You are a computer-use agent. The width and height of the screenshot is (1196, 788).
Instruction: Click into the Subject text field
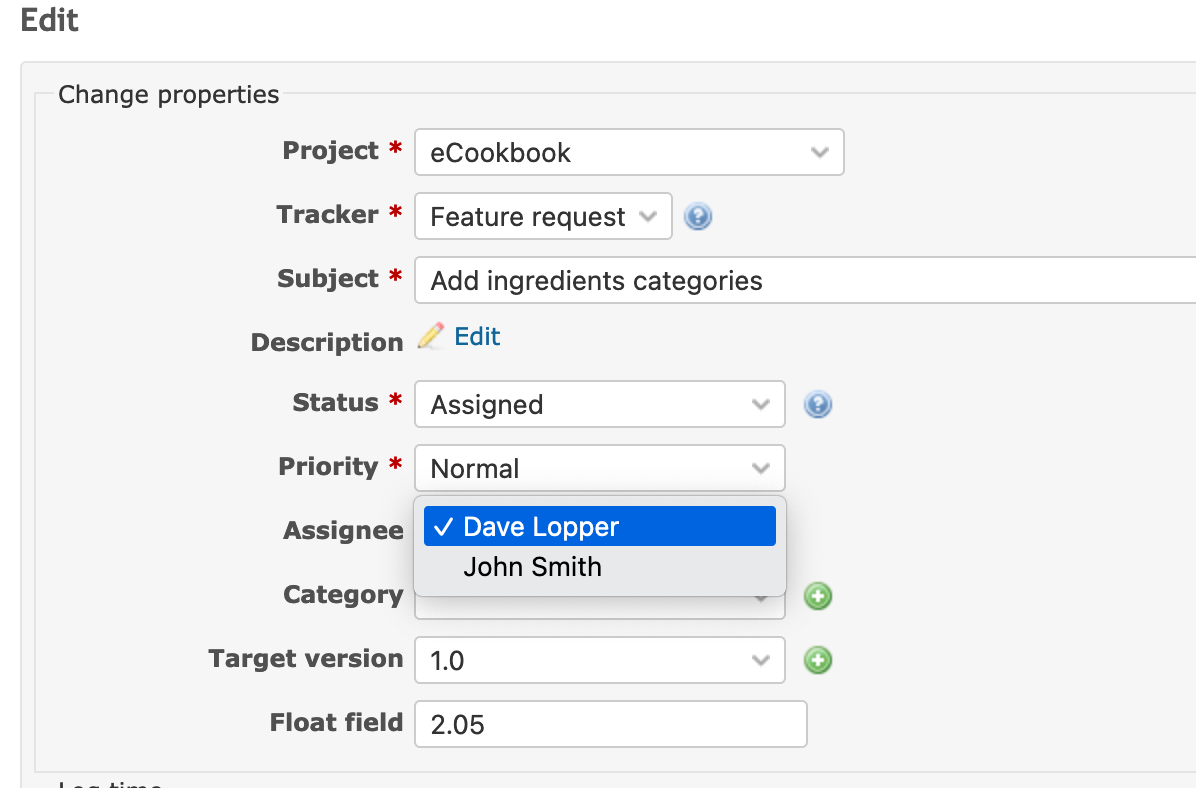click(805, 280)
